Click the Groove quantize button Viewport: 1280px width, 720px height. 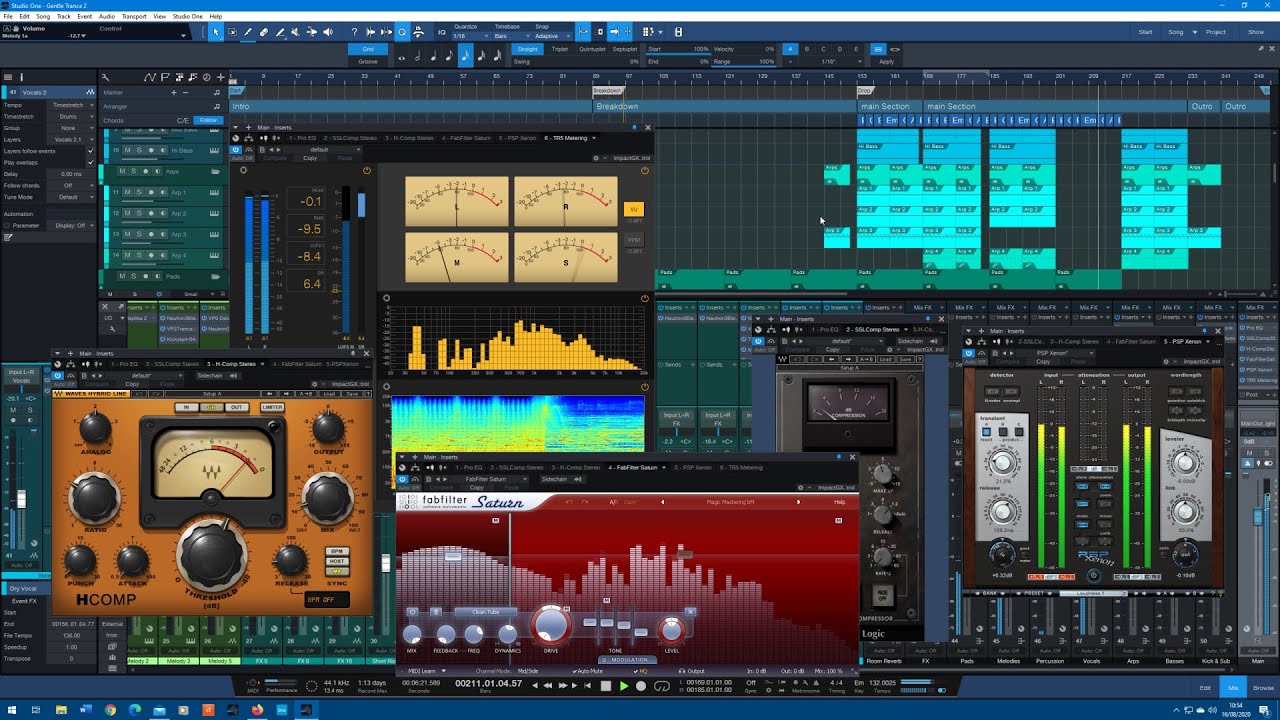pyautogui.click(x=368, y=61)
